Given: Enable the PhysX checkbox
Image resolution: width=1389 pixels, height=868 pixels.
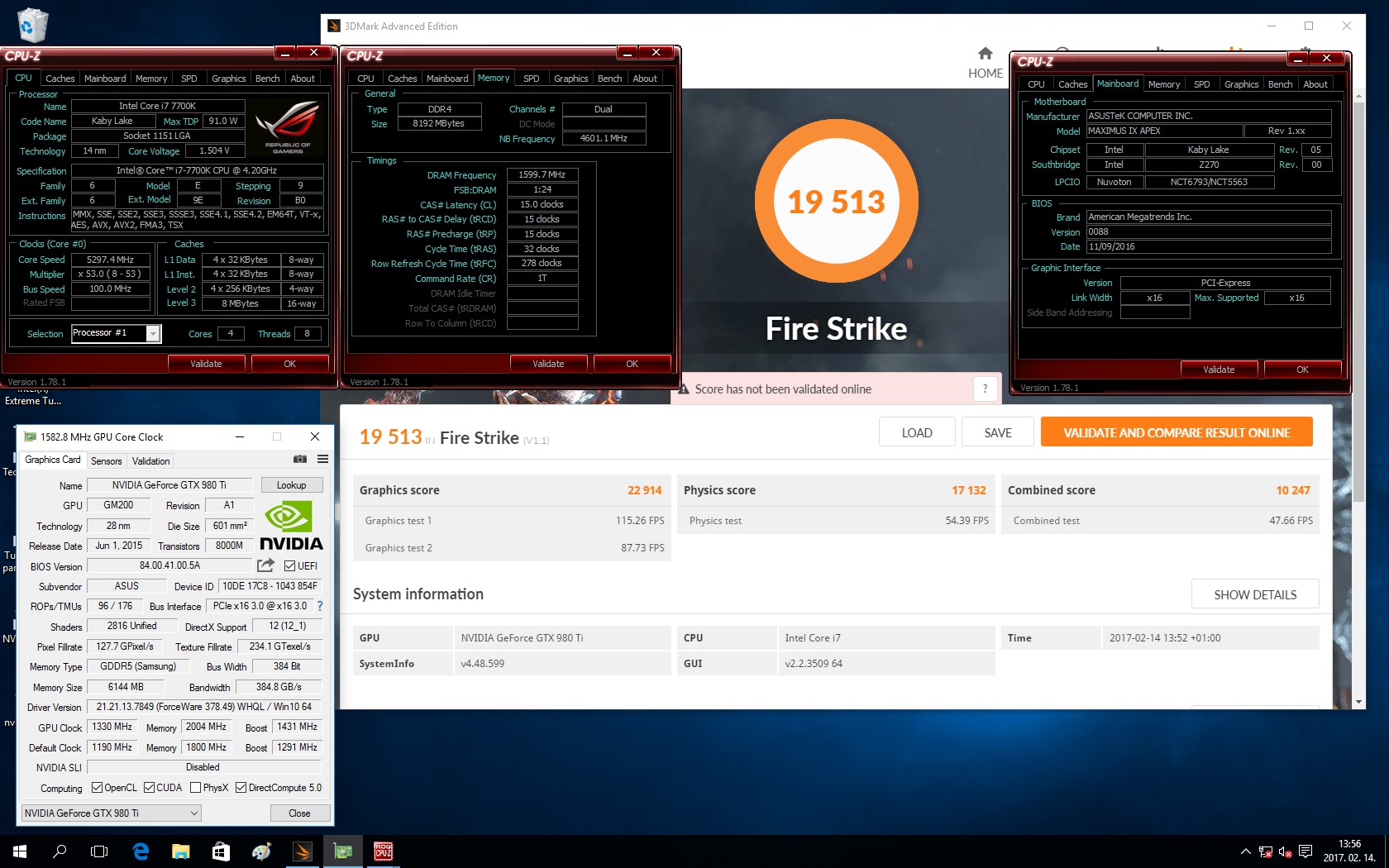Looking at the screenshot, I should [195, 788].
